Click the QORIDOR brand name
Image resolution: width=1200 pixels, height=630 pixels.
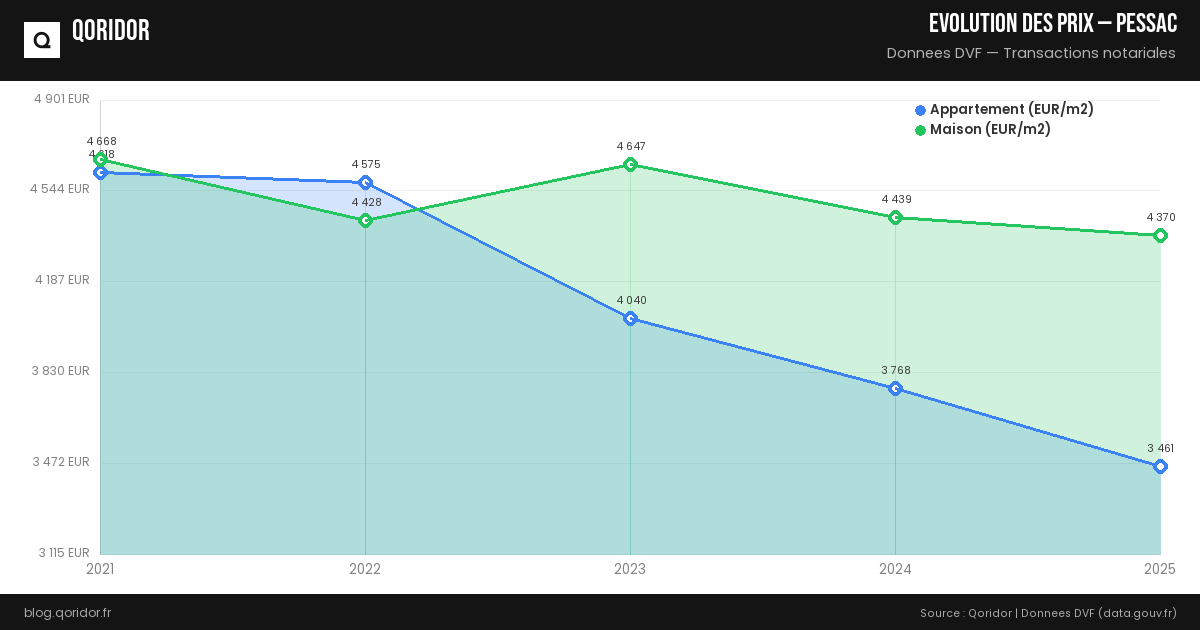click(x=111, y=31)
